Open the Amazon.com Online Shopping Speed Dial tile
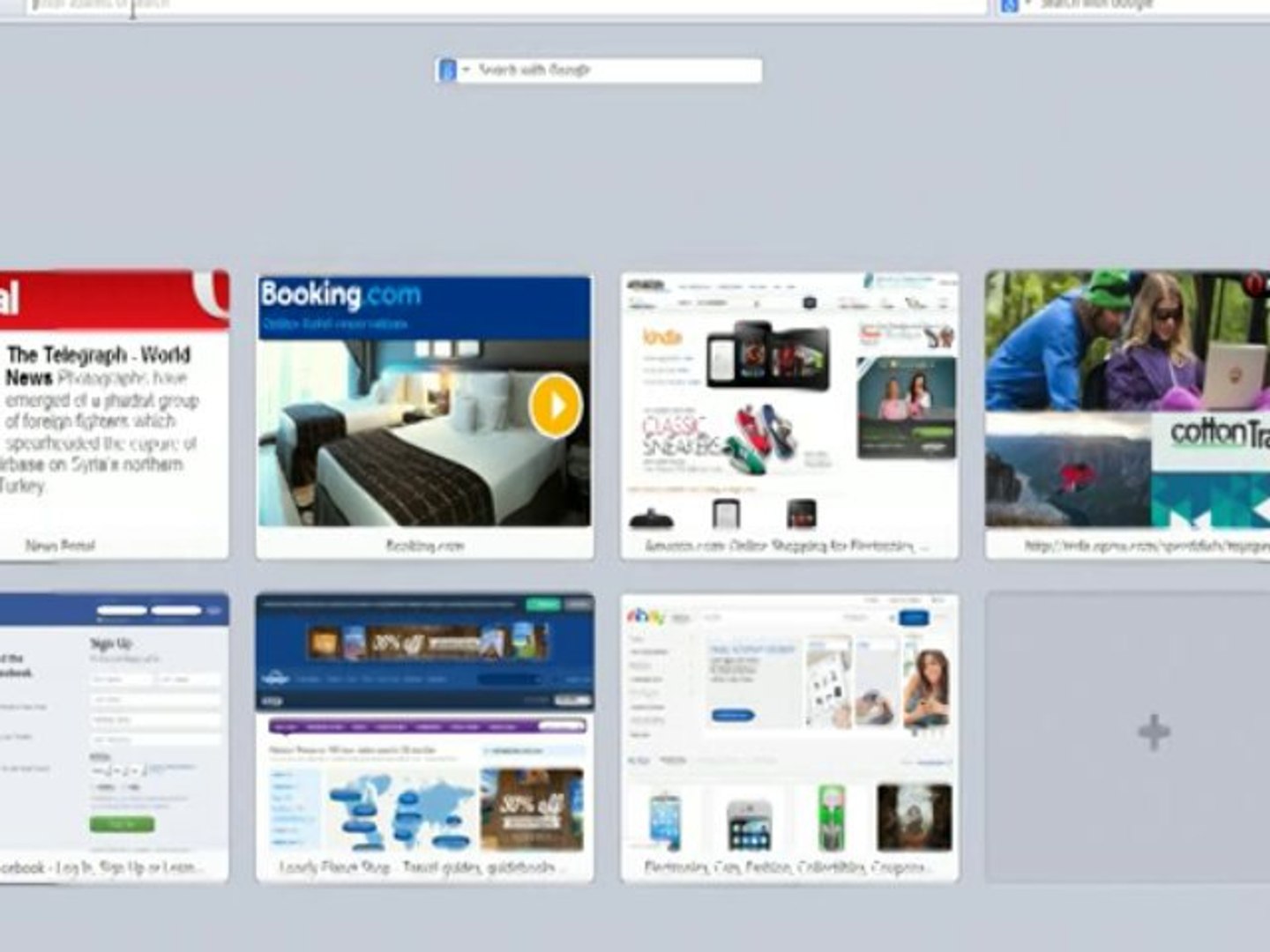This screenshot has height=952, width=1270. click(789, 415)
